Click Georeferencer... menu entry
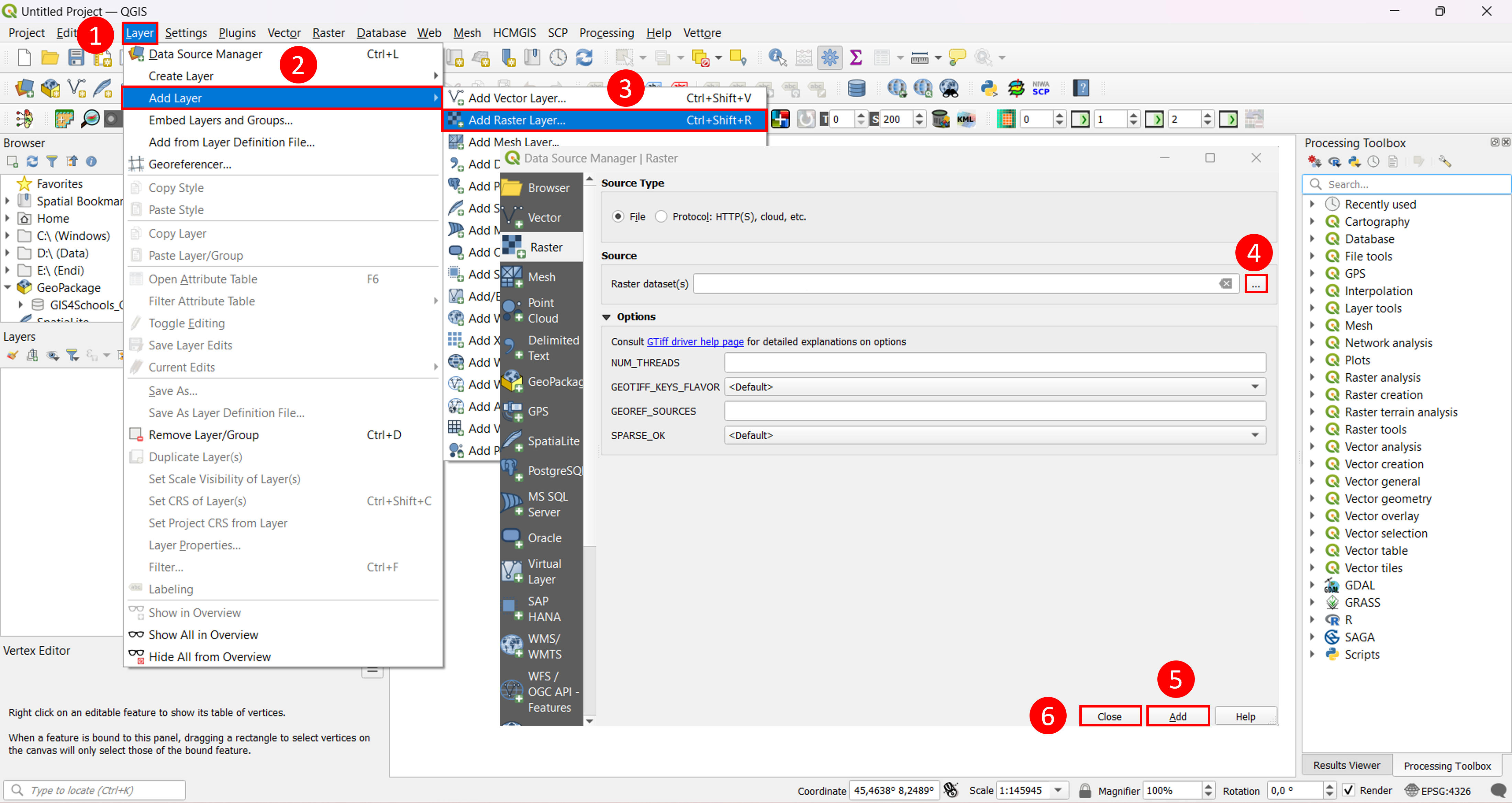 tap(282, 164)
